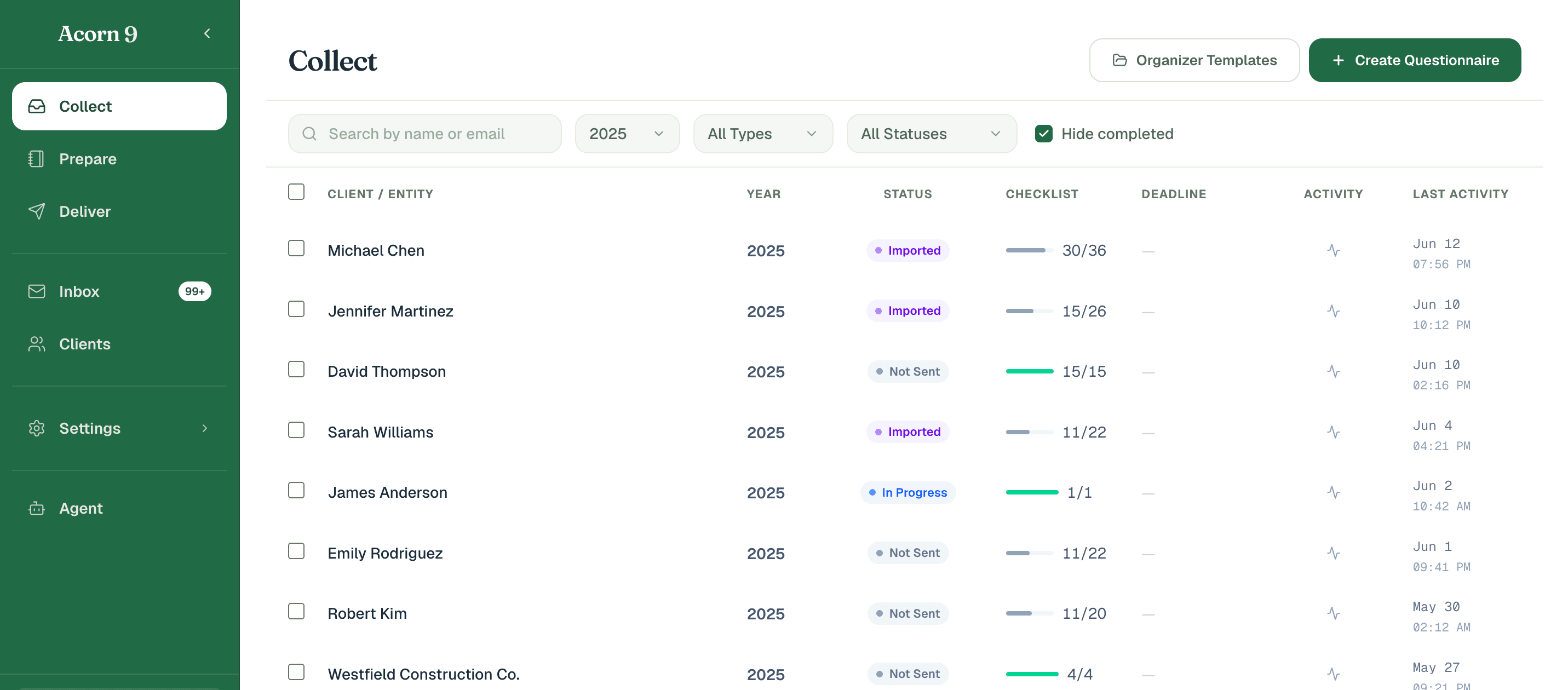Open activity pulse icon for James Anderson

1333,492
